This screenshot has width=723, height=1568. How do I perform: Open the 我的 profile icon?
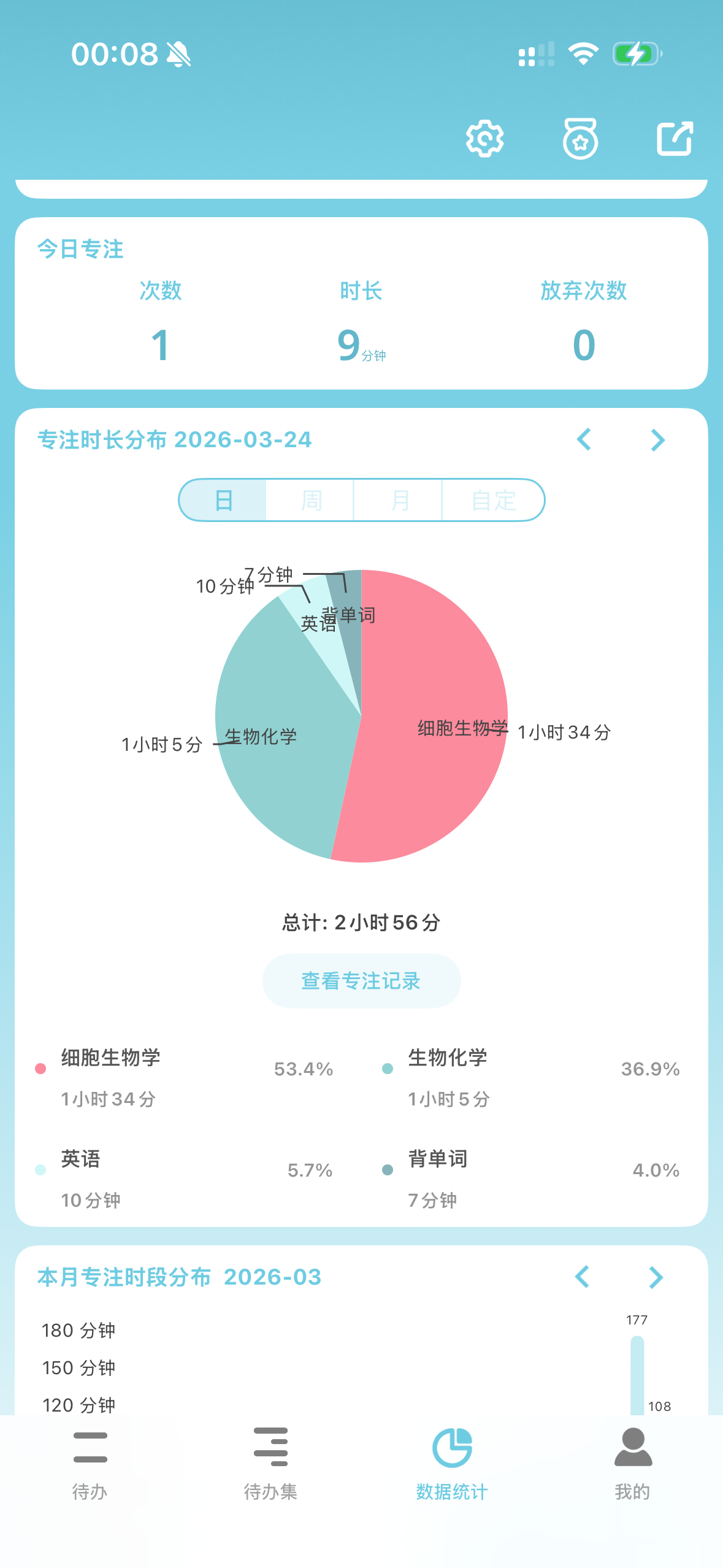[633, 1448]
